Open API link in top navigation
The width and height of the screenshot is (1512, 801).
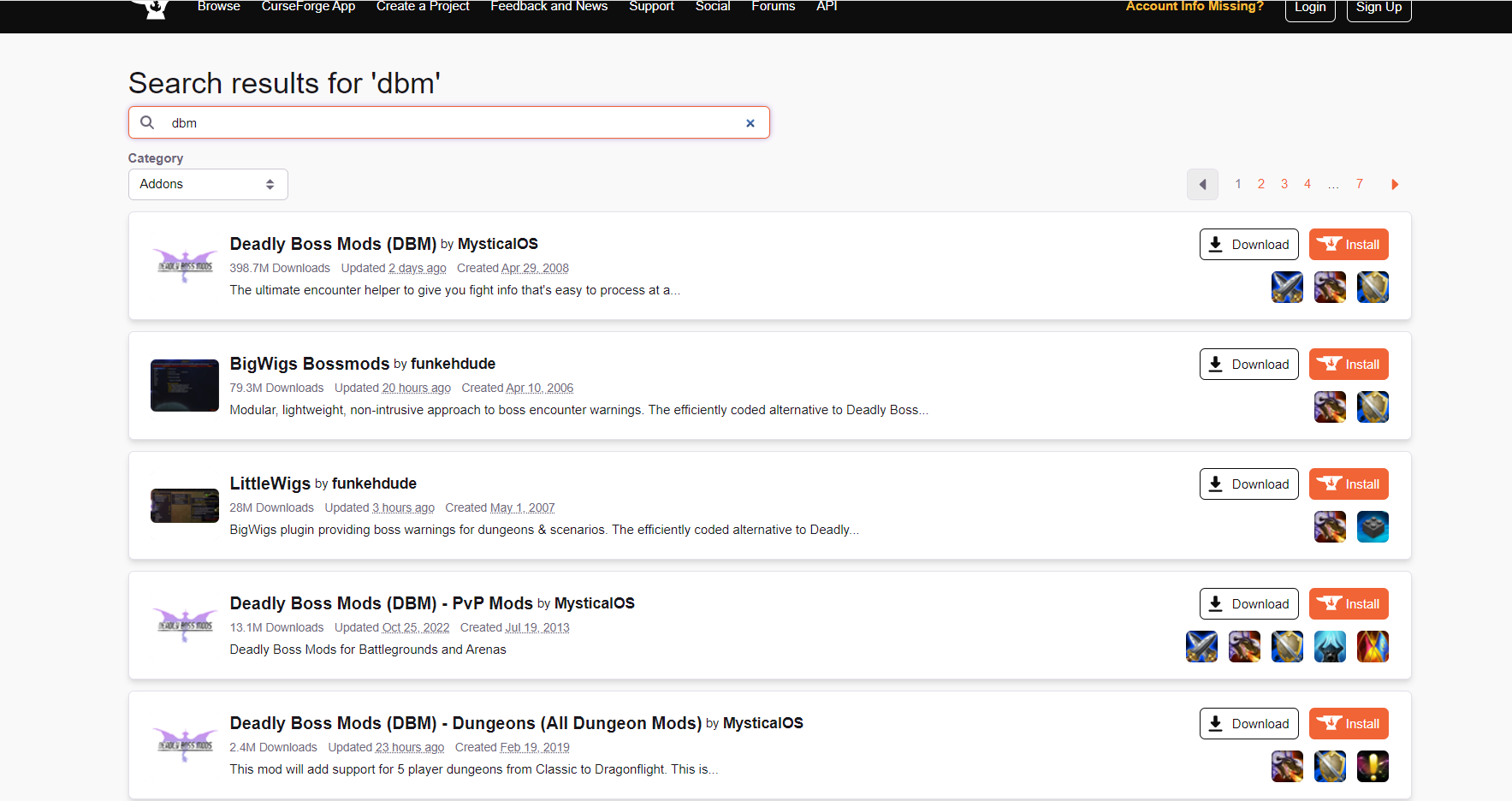coord(827,7)
